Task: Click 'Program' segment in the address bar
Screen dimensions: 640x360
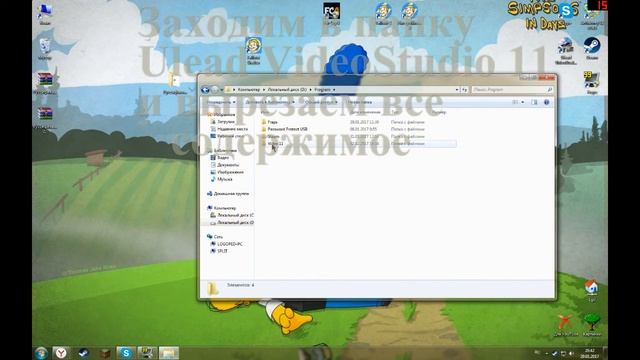Action: coord(322,89)
